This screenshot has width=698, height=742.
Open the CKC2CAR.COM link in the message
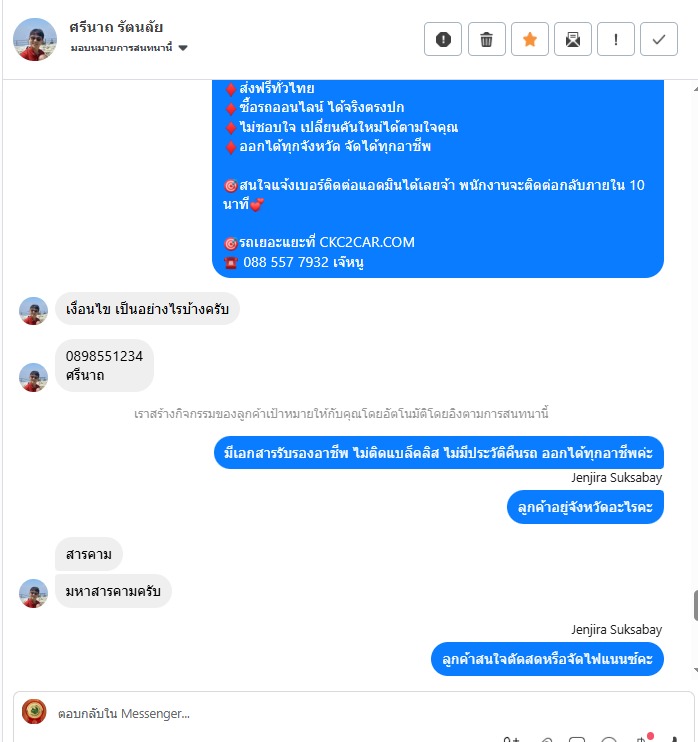[367, 242]
